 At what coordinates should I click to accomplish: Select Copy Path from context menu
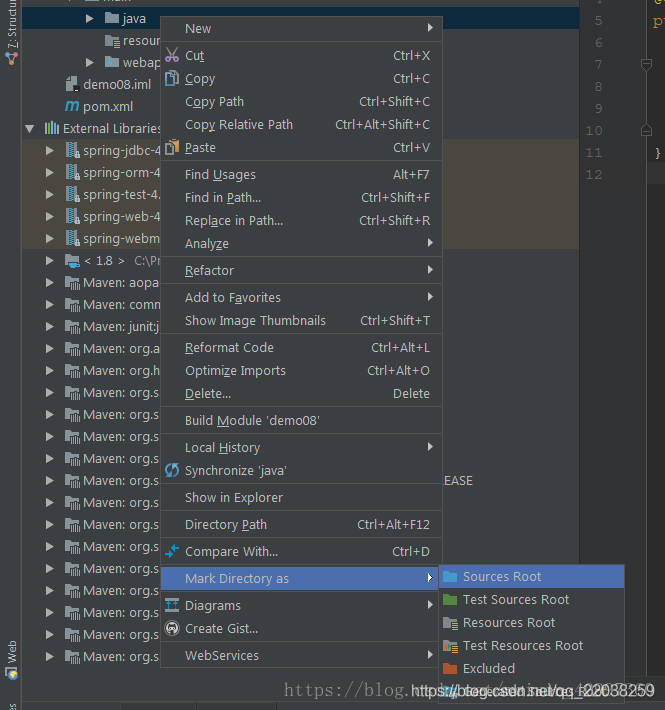click(x=301, y=101)
